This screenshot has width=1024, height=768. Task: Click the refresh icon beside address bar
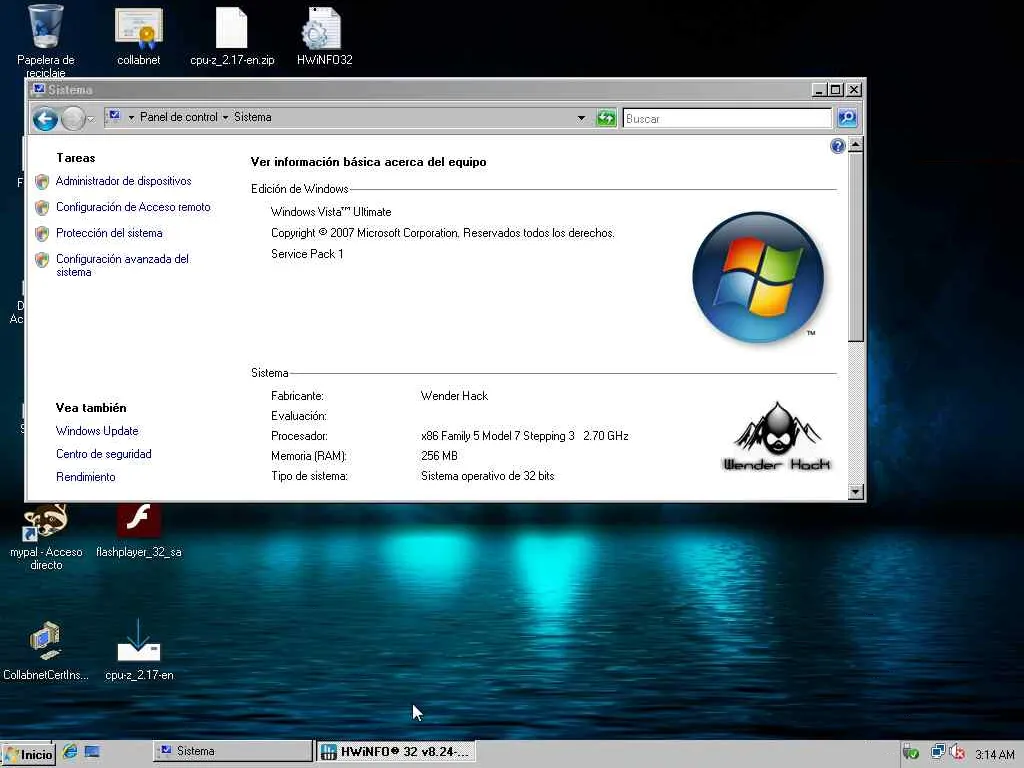[606, 118]
